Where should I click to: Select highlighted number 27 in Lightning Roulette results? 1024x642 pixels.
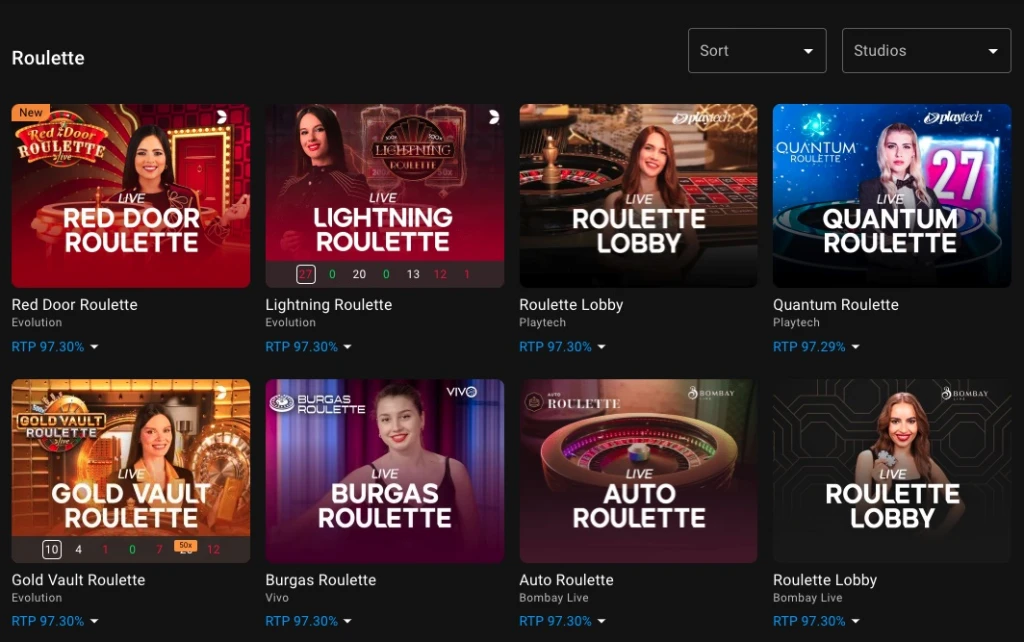[305, 274]
